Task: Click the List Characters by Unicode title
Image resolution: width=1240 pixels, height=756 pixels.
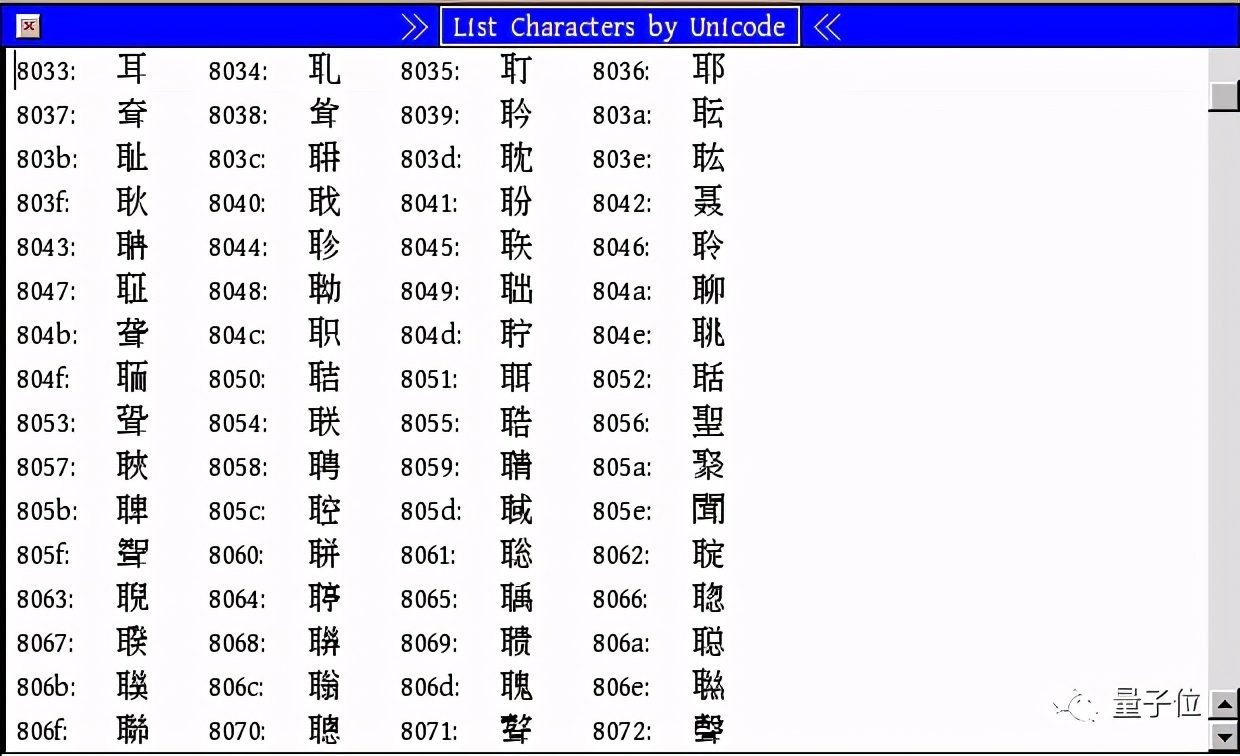Action: (619, 27)
